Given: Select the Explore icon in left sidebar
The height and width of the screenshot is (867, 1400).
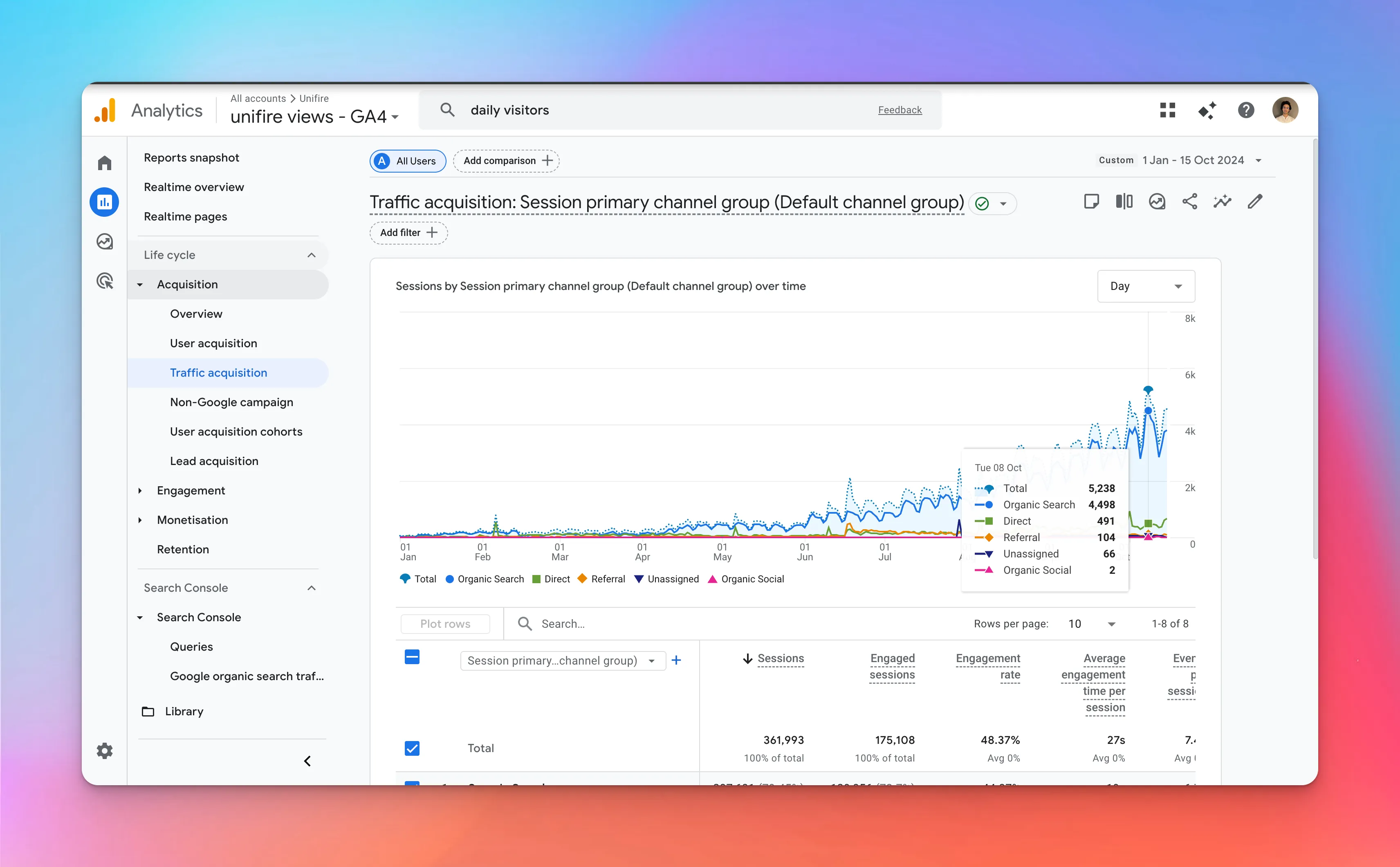Looking at the screenshot, I should [104, 241].
